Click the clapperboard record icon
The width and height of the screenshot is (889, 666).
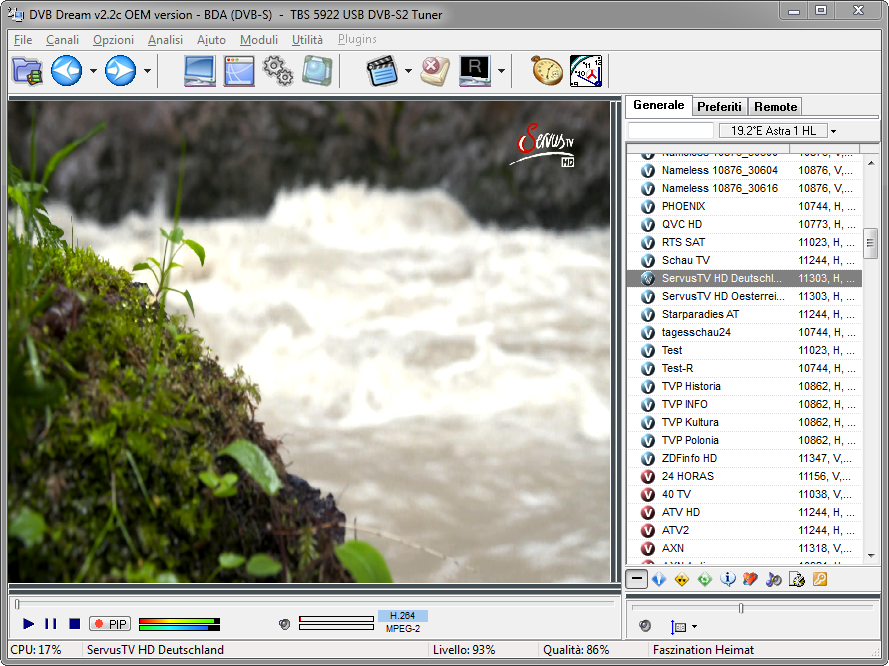382,71
